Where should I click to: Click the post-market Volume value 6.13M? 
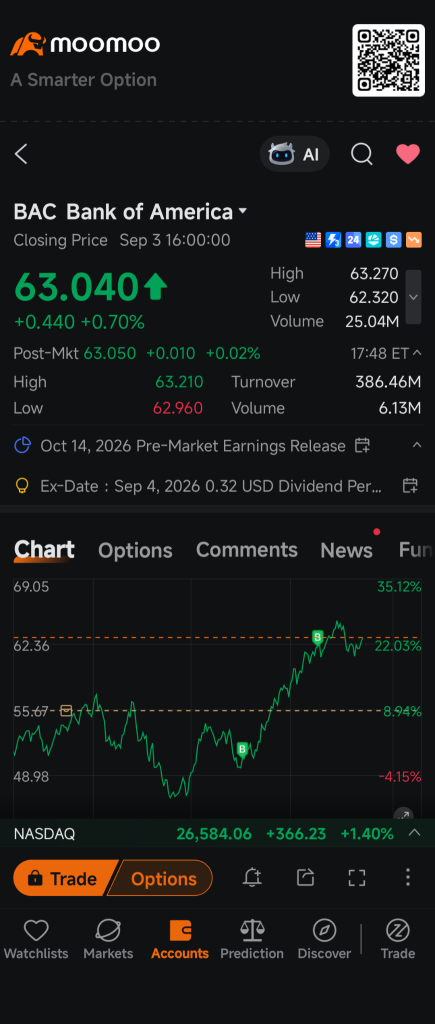point(400,408)
